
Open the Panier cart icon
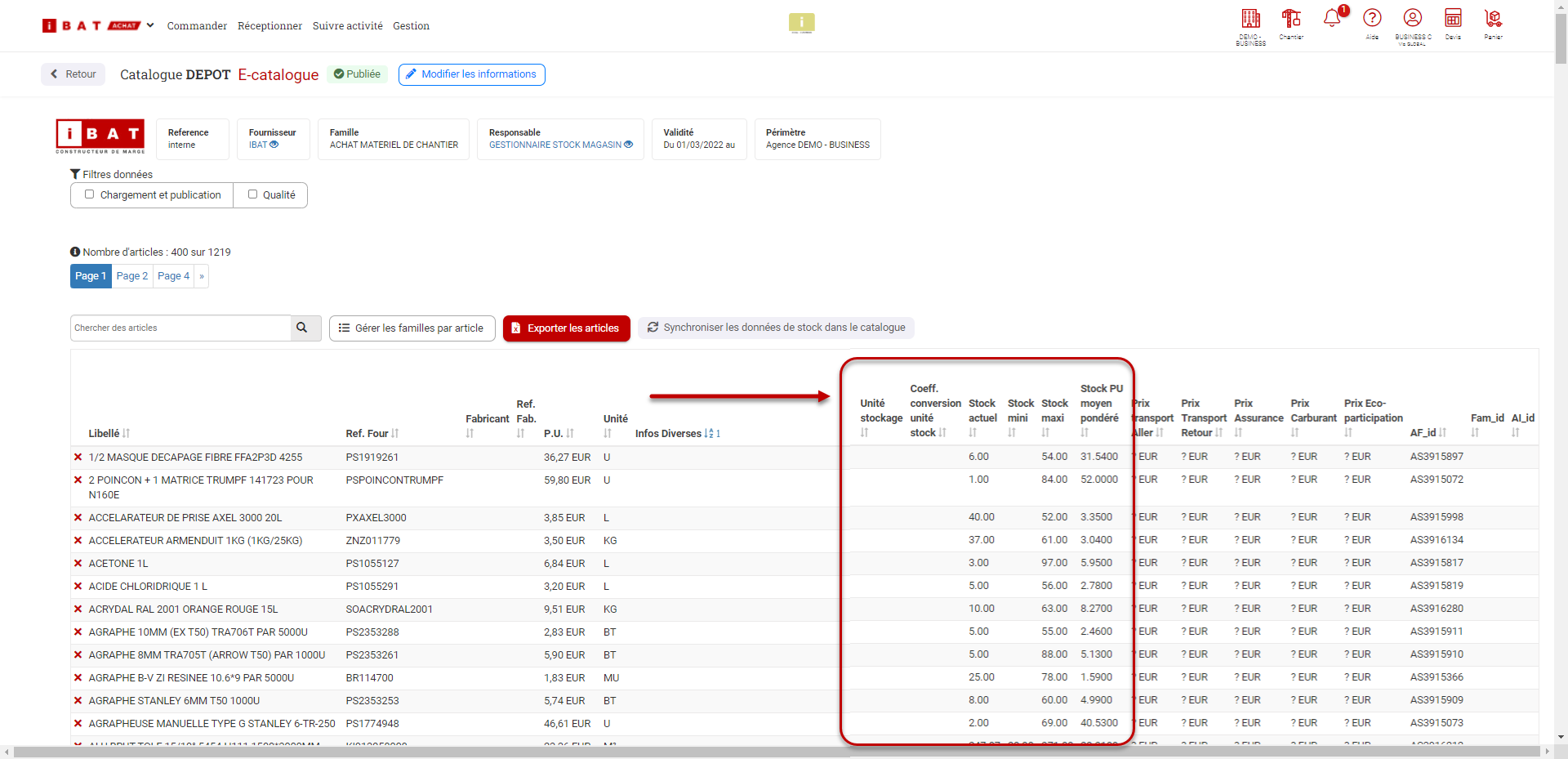[1493, 18]
